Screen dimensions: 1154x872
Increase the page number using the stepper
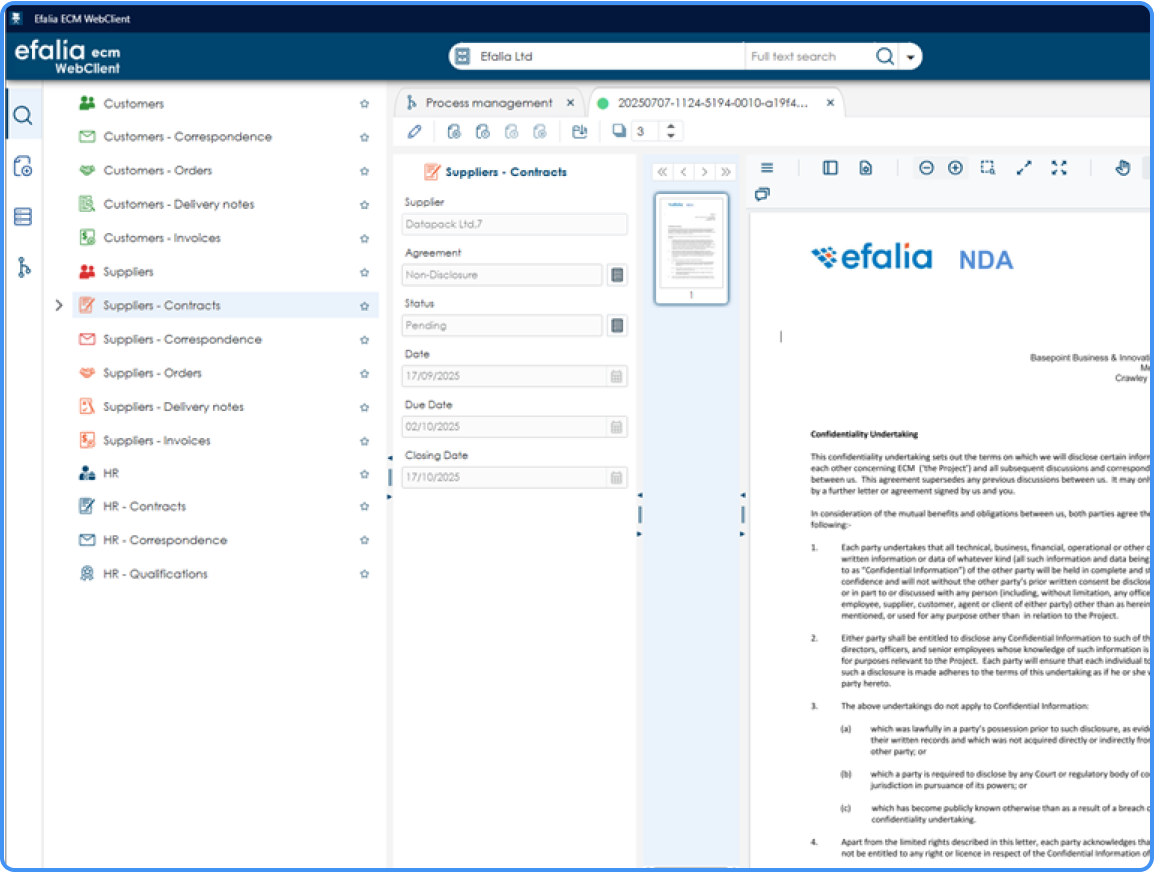click(671, 125)
